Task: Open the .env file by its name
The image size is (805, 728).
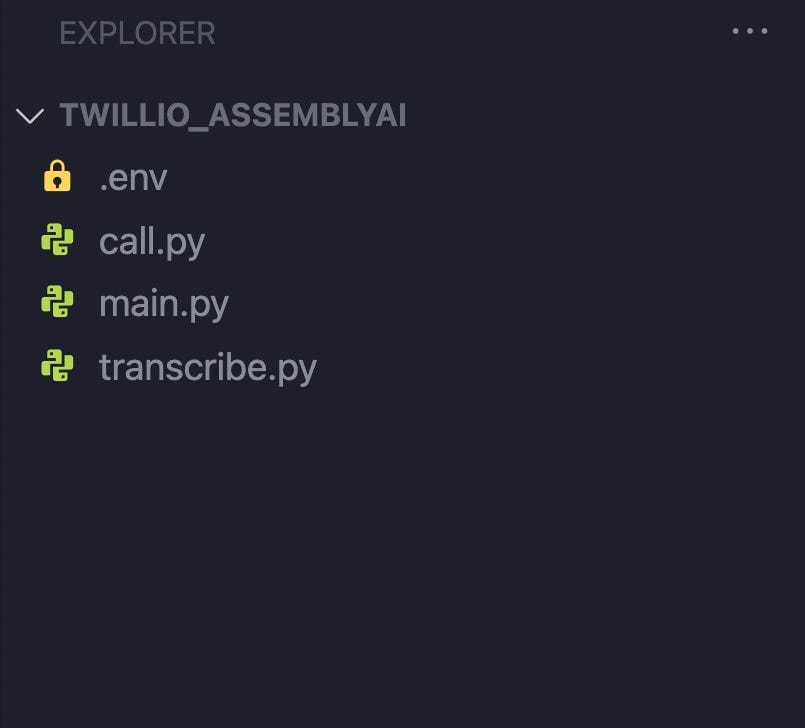Action: 133,179
